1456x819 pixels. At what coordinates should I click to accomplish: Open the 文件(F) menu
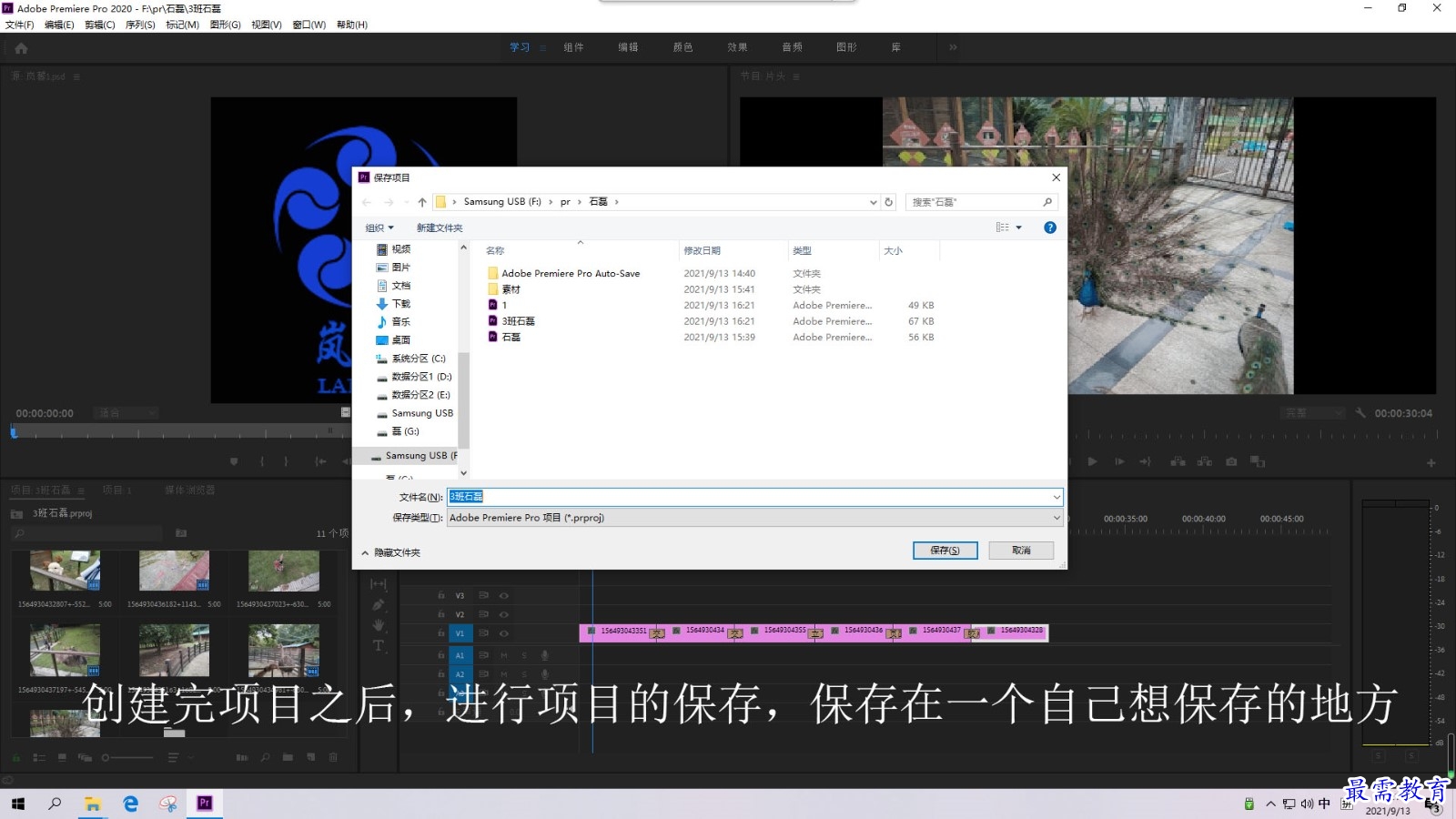click(x=19, y=25)
